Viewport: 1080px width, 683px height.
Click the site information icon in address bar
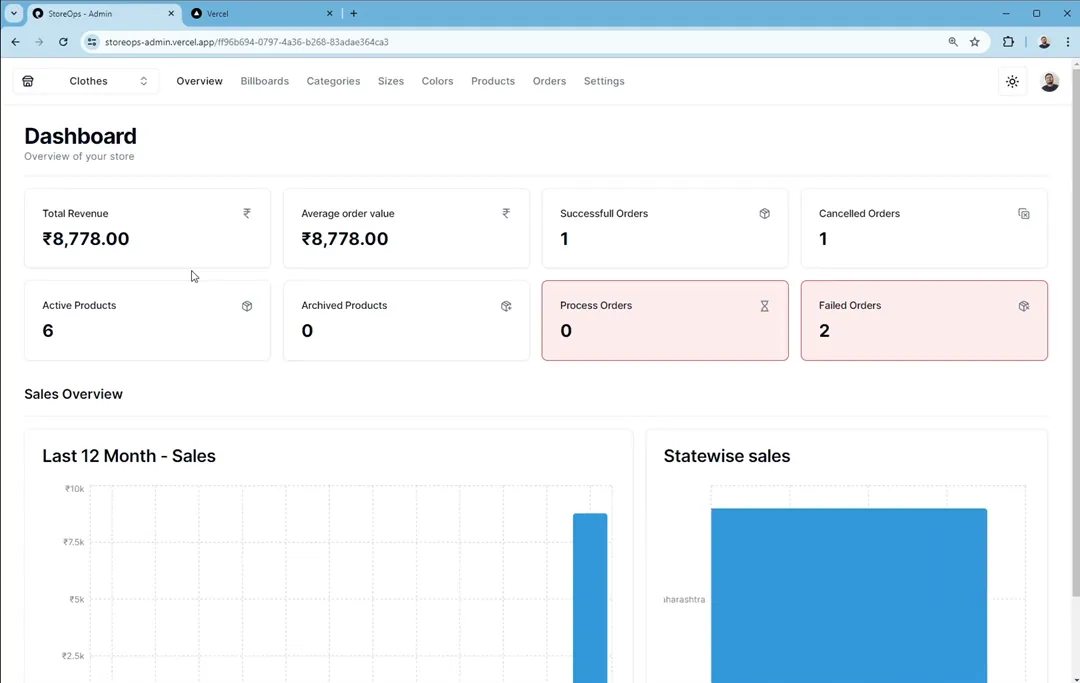tap(92, 42)
